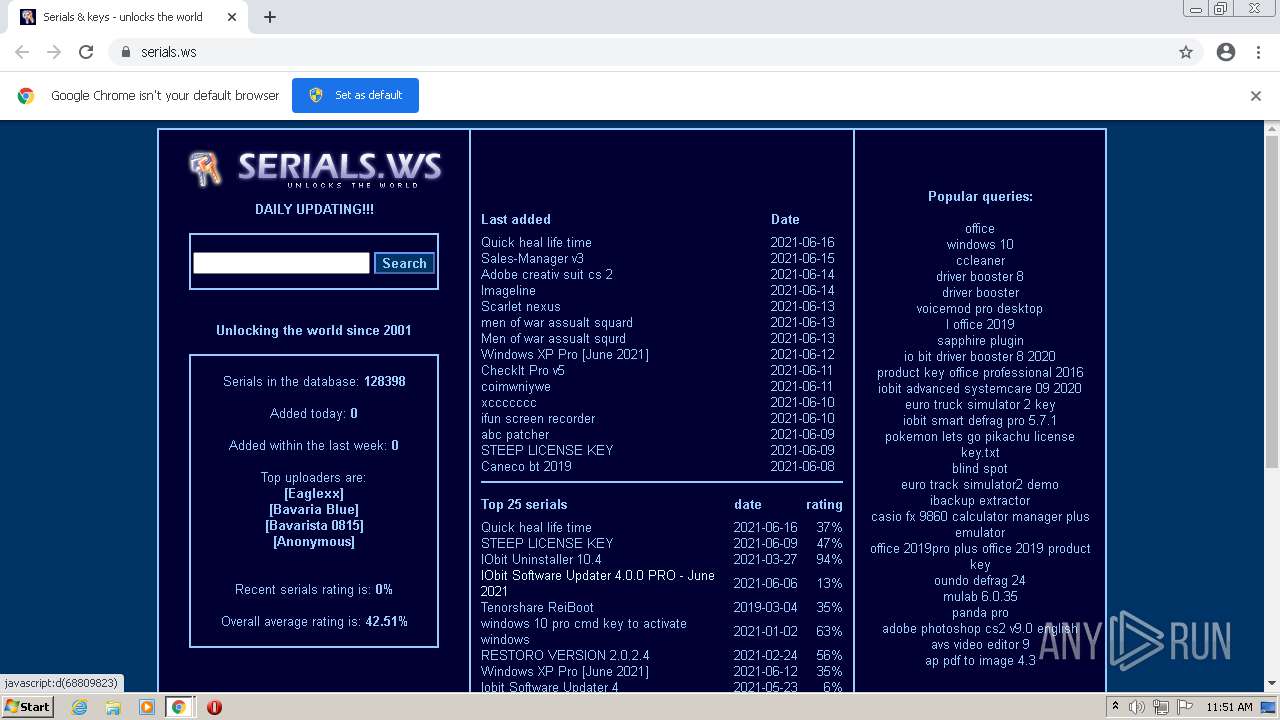Open RESTORO VERSION 2.0.2.4 serial
The width and height of the screenshot is (1280, 720).
tap(565, 655)
